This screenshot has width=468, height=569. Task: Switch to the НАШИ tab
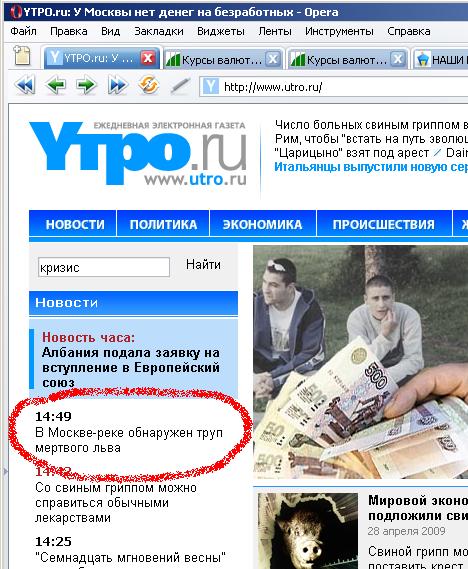click(x=440, y=59)
